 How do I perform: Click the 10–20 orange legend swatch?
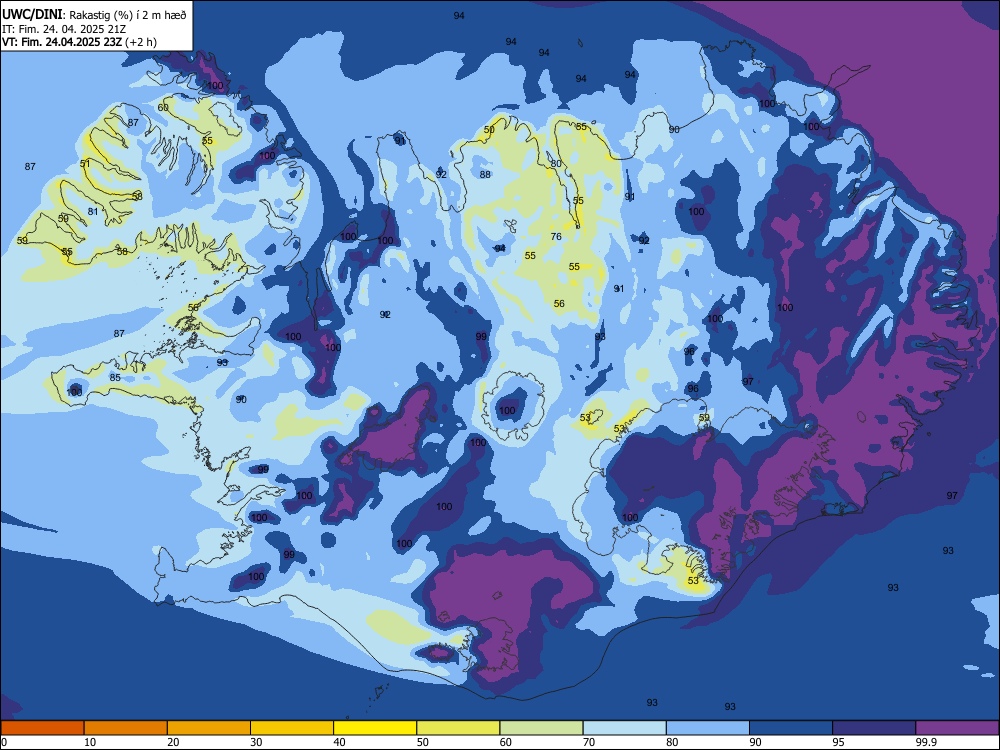click(x=126, y=728)
